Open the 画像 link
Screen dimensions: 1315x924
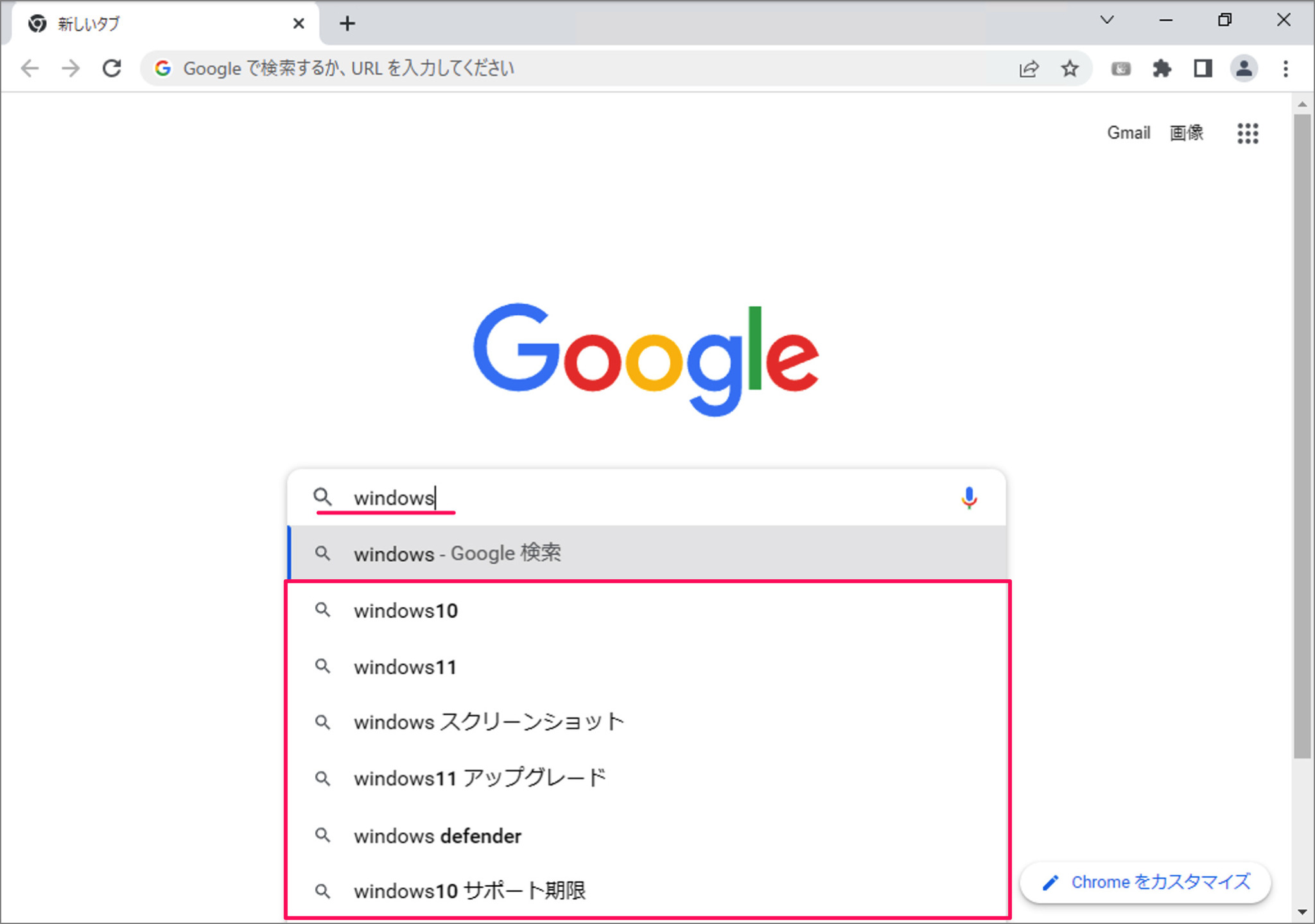[1186, 133]
